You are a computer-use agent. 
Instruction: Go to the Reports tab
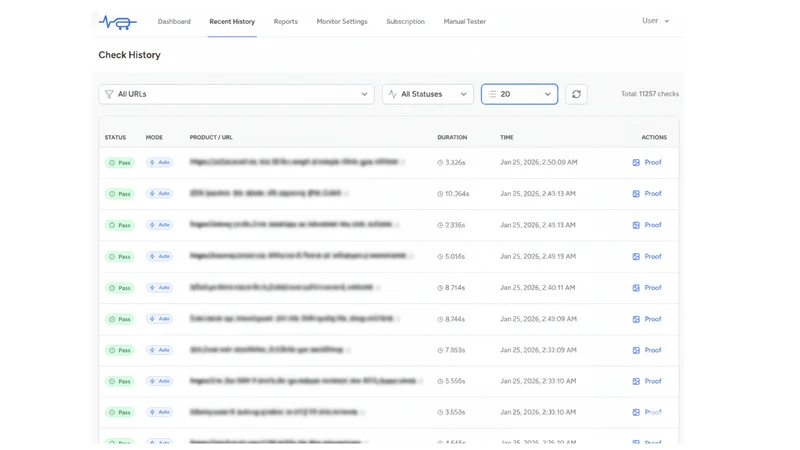tap(286, 21)
